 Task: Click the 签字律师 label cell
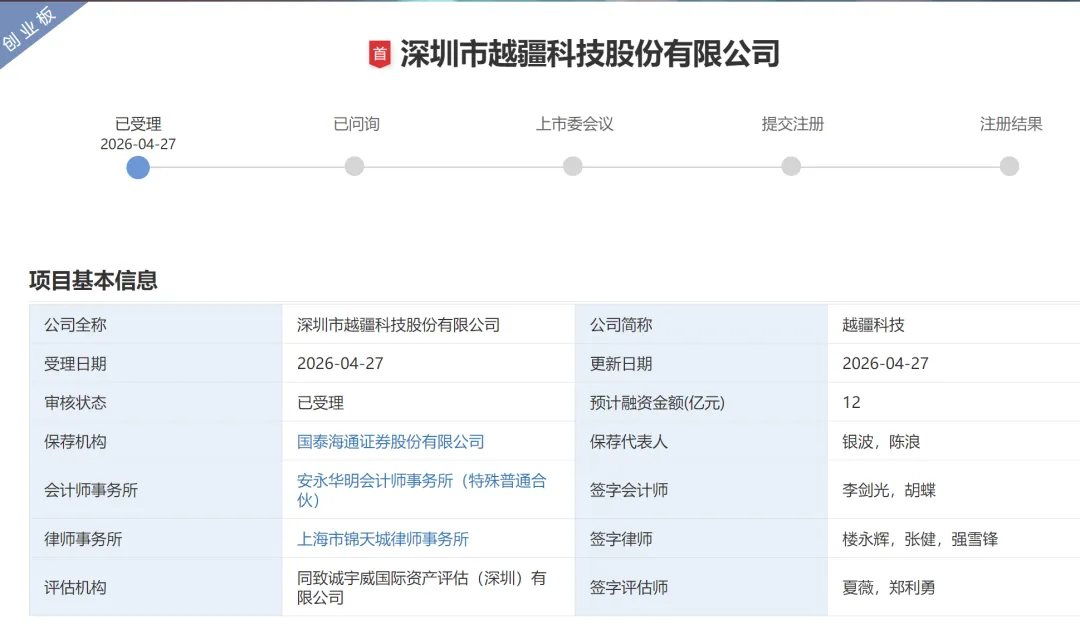pyautogui.click(x=701, y=539)
